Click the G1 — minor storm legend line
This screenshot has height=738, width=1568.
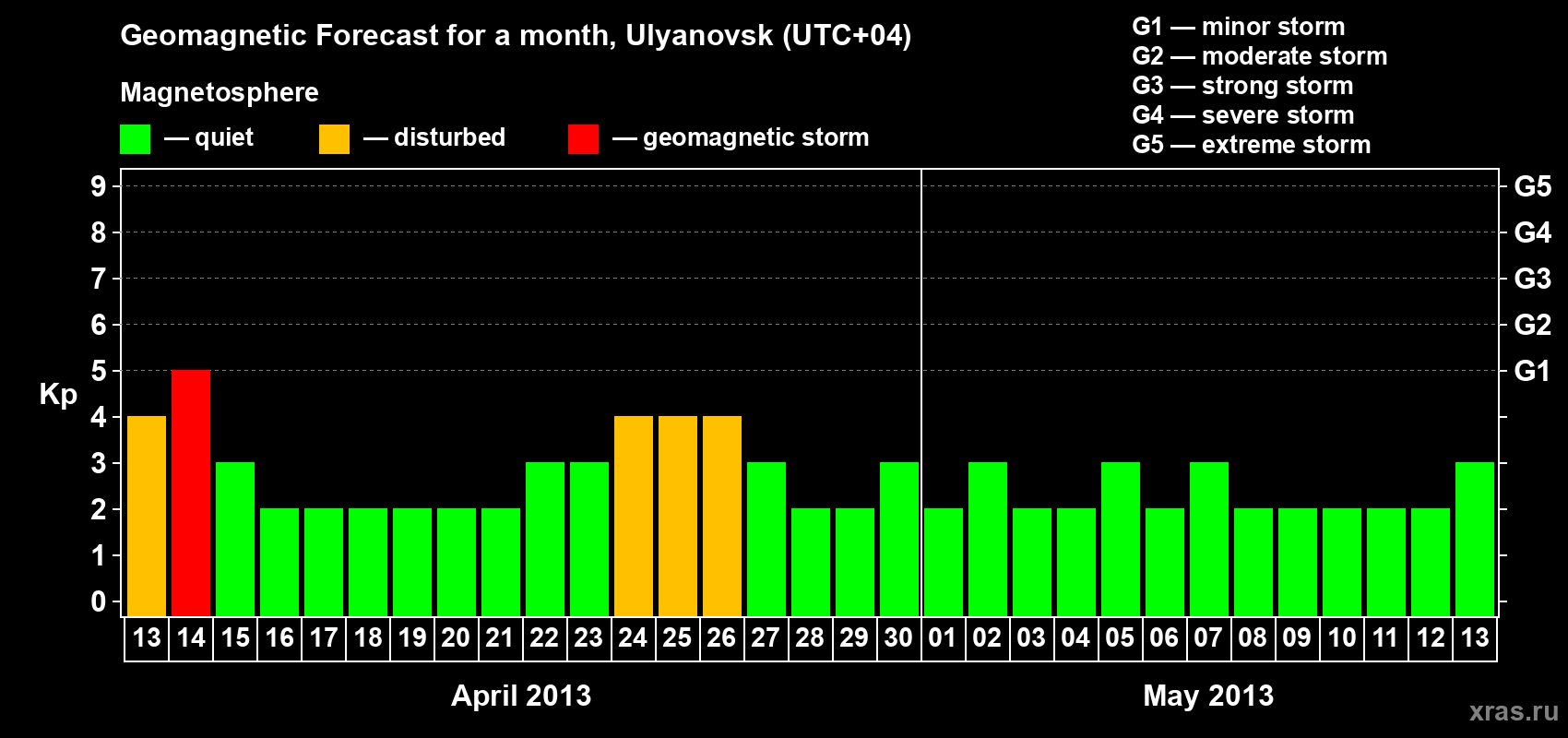tap(1239, 27)
